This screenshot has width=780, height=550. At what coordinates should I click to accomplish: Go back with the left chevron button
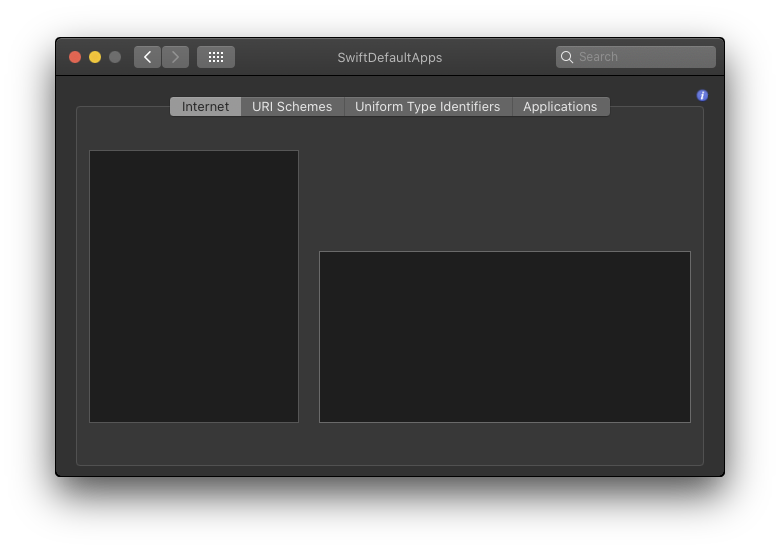pyautogui.click(x=147, y=57)
